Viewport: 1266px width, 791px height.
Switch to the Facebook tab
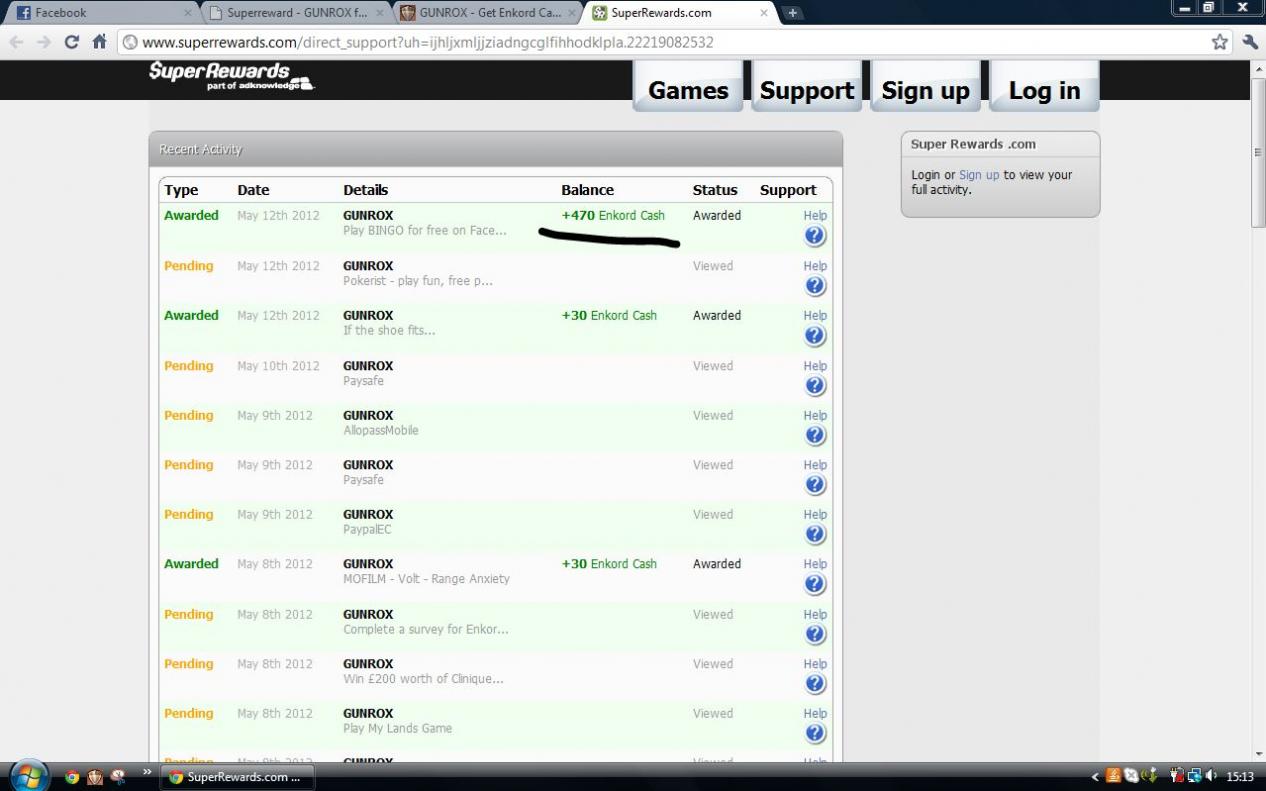[x=100, y=13]
